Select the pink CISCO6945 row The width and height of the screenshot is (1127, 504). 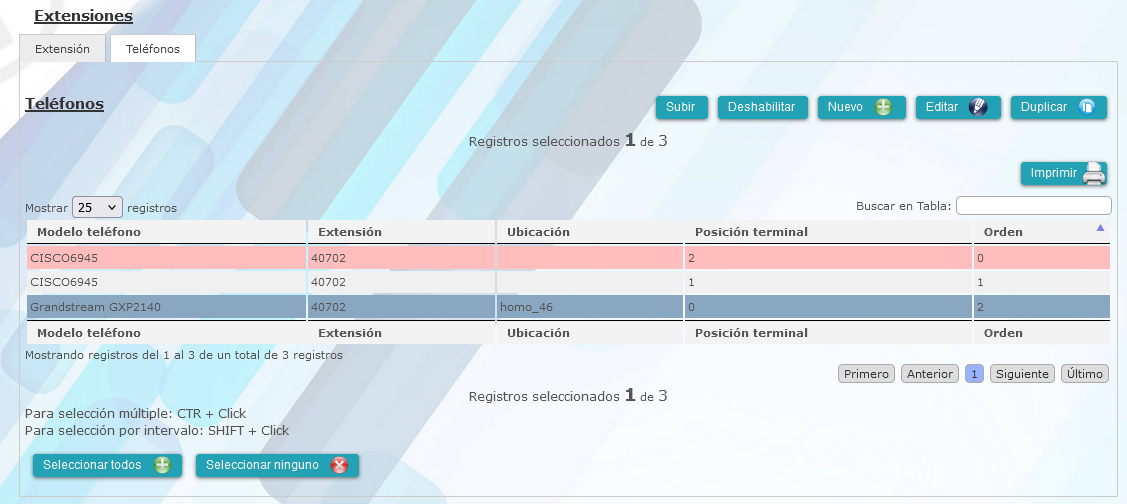pyautogui.click(x=569, y=257)
